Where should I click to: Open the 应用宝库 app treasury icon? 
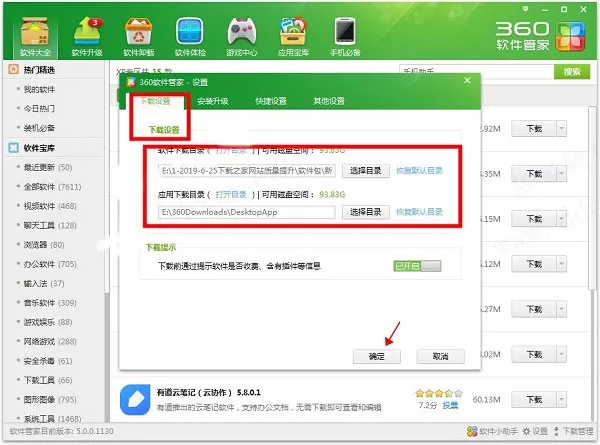pos(293,37)
